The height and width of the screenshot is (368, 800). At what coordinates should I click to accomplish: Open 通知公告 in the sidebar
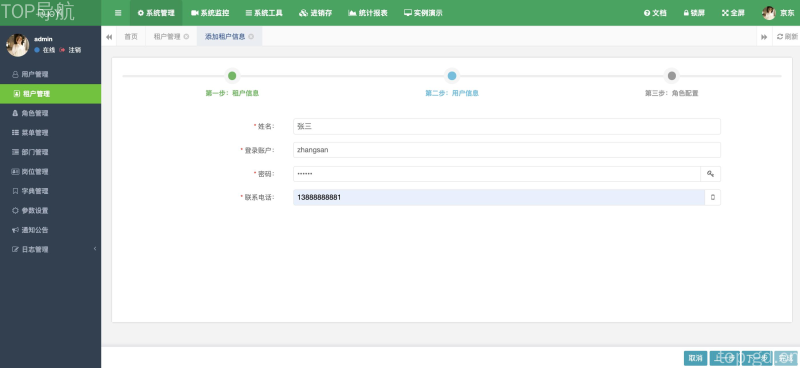point(51,230)
